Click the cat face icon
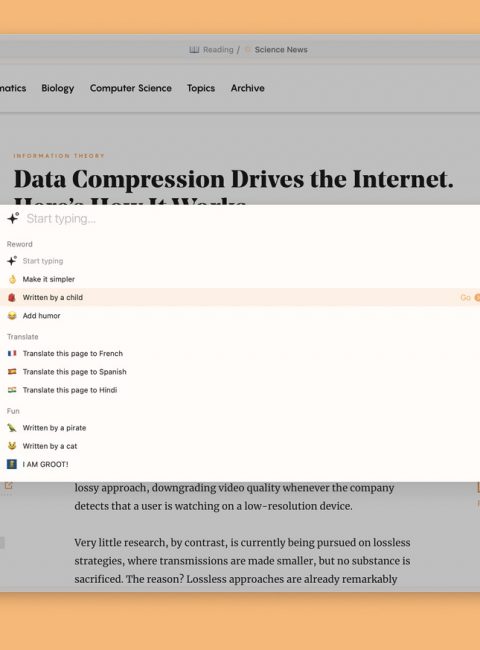The image size is (480, 650). (x=12, y=446)
